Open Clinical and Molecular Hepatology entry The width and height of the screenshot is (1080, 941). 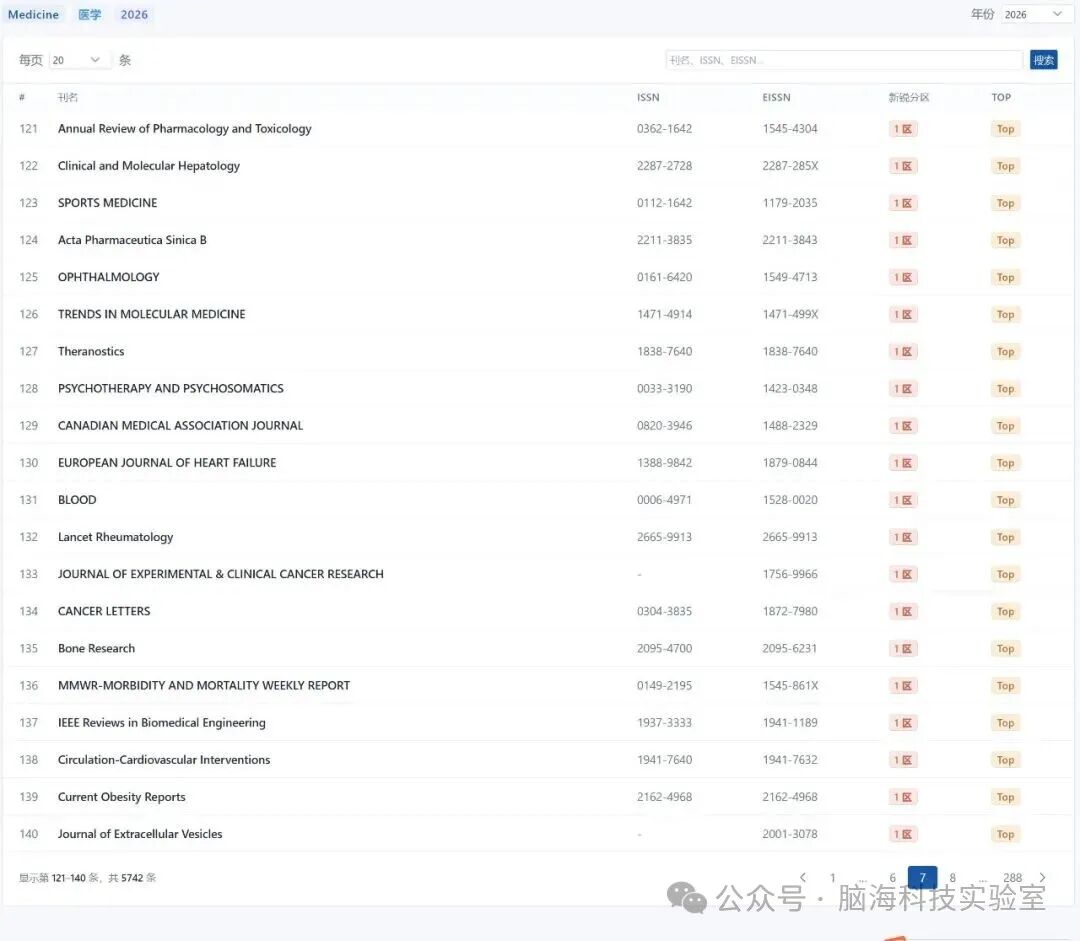149,166
